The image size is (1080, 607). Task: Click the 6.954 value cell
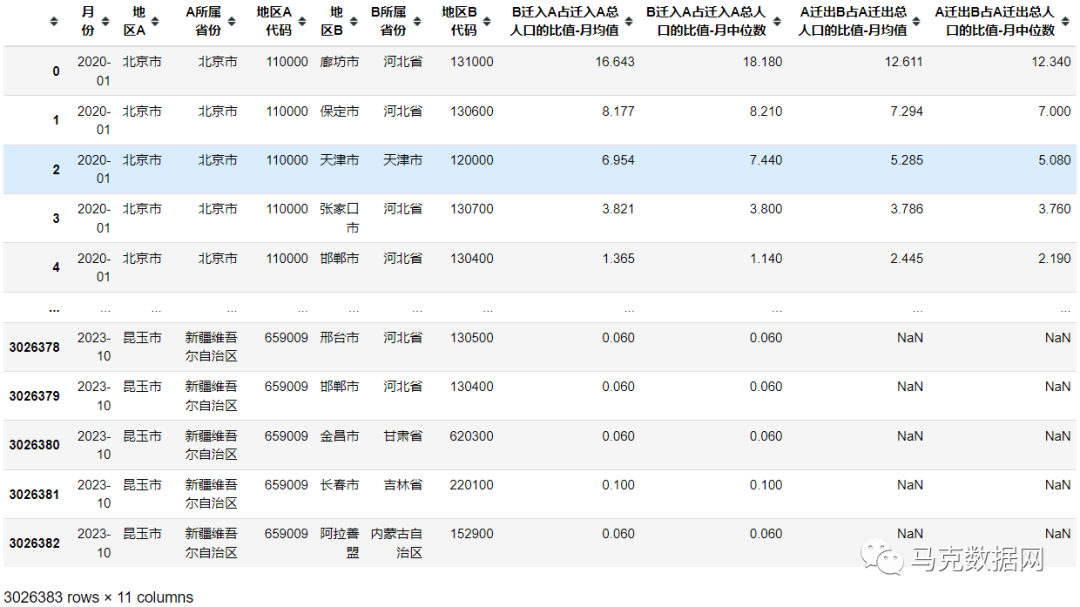[x=618, y=160]
